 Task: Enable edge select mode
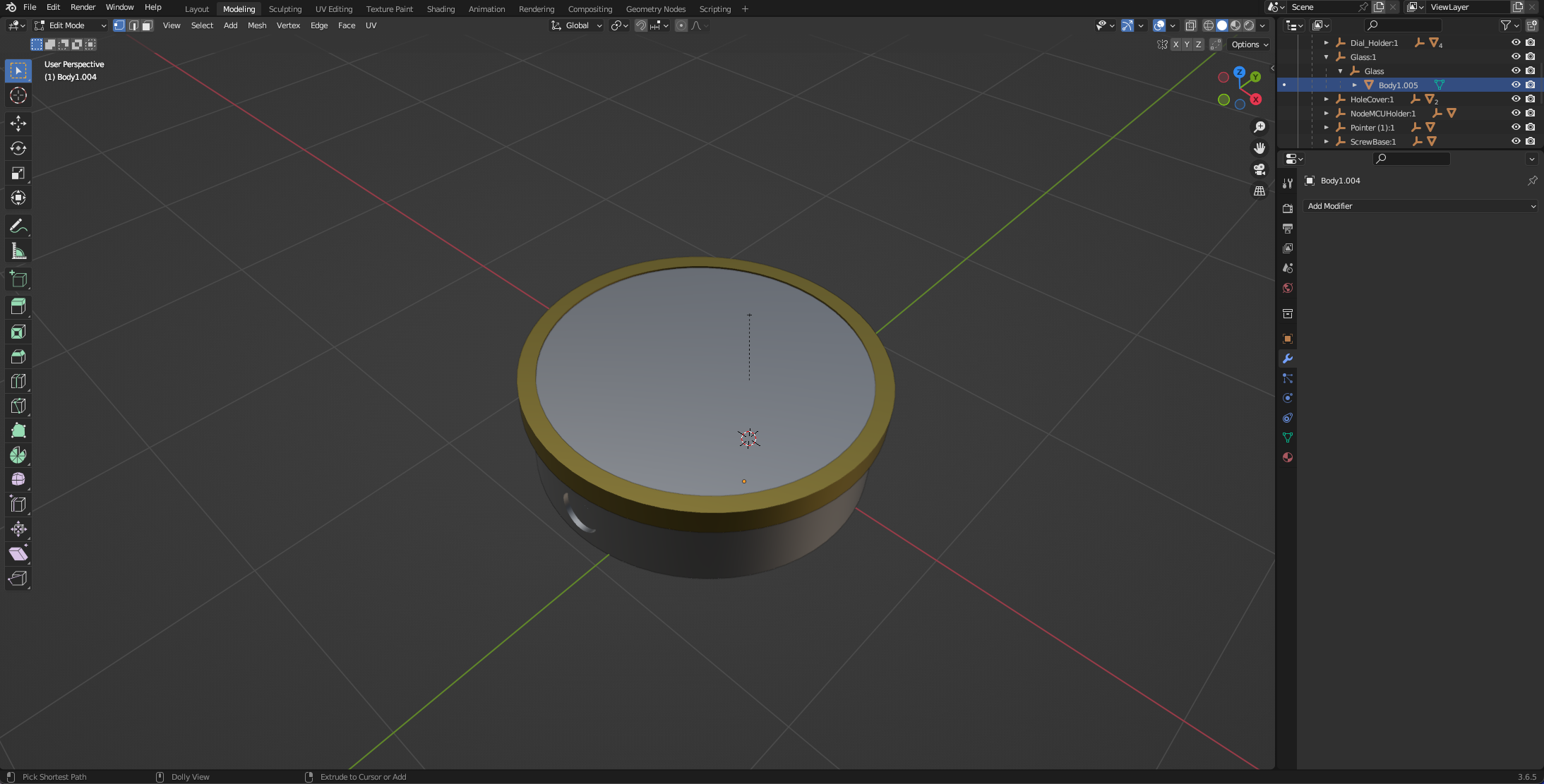click(133, 25)
